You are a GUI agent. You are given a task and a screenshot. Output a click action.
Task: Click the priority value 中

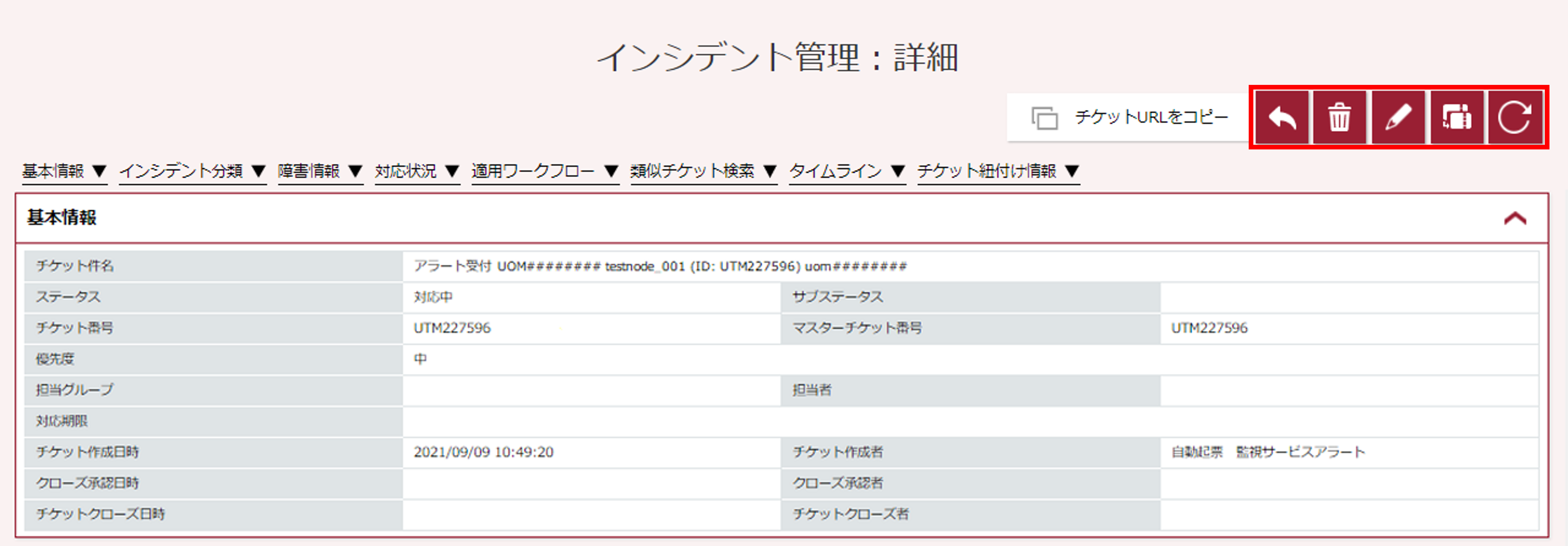pos(421,359)
